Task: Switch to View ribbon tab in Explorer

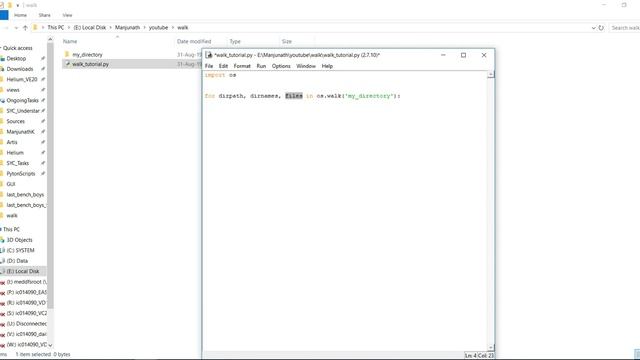Action: 67,15
